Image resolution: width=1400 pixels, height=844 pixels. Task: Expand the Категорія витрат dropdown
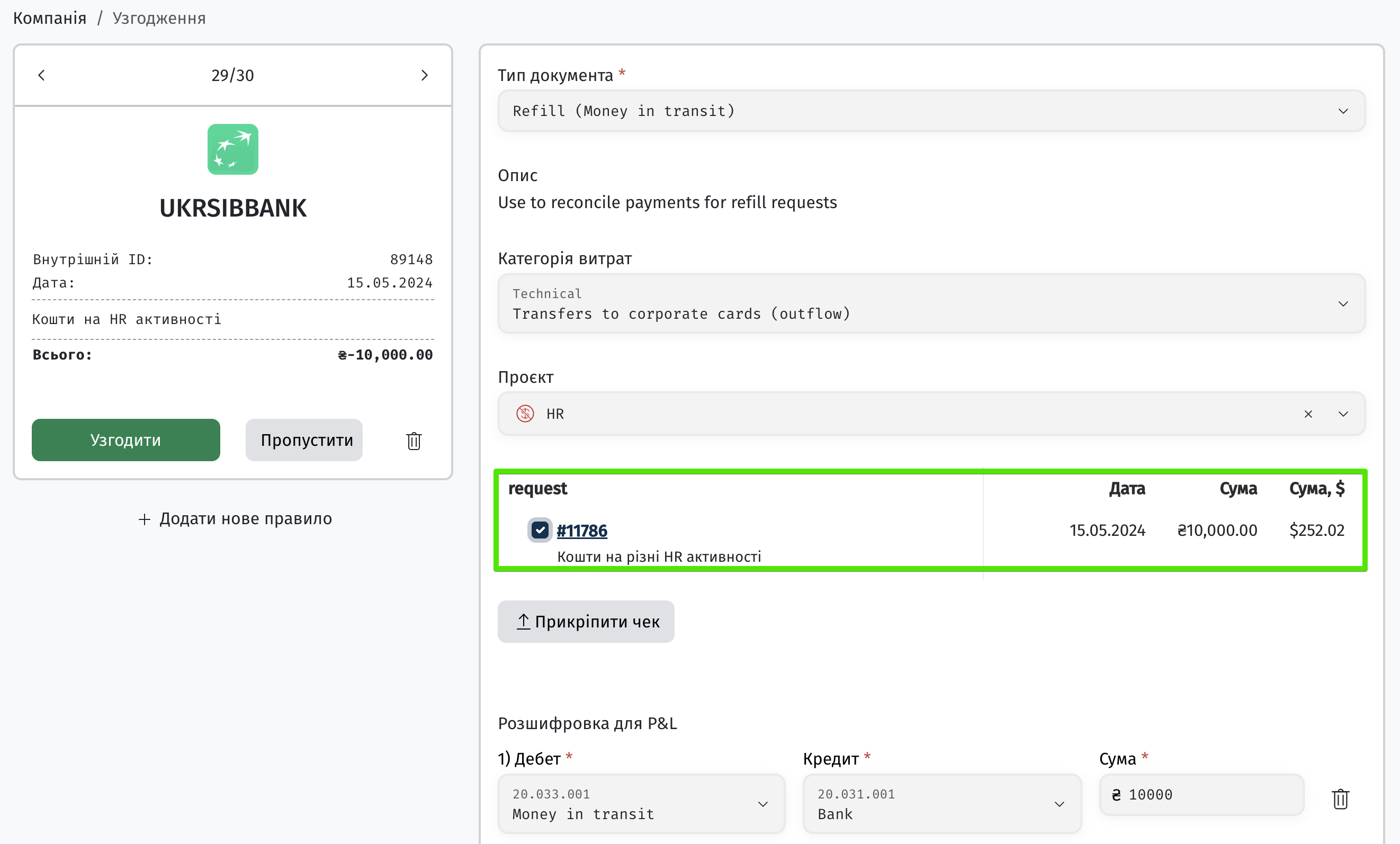point(931,303)
